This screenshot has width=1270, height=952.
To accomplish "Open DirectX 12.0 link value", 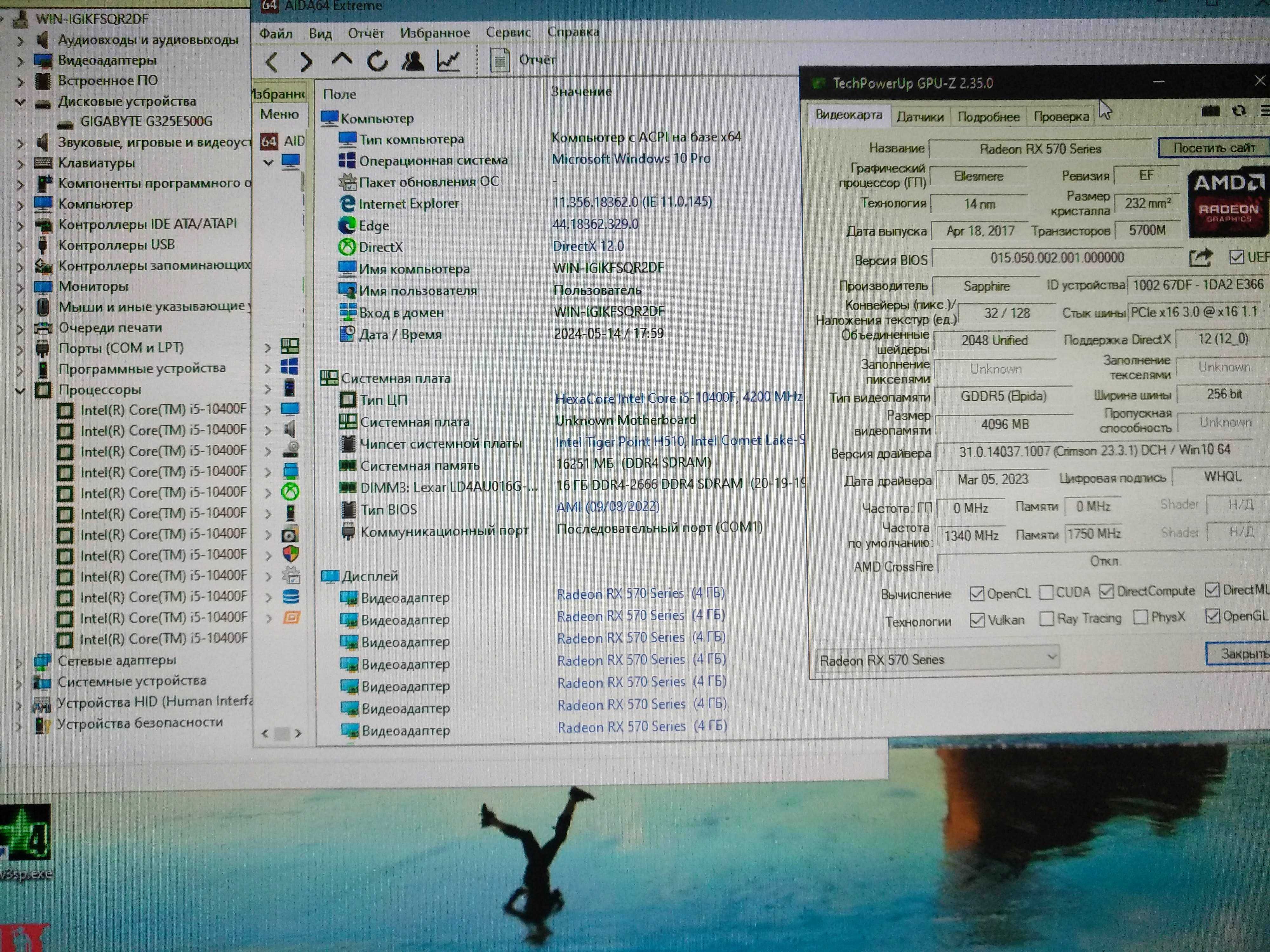I will tap(588, 246).
